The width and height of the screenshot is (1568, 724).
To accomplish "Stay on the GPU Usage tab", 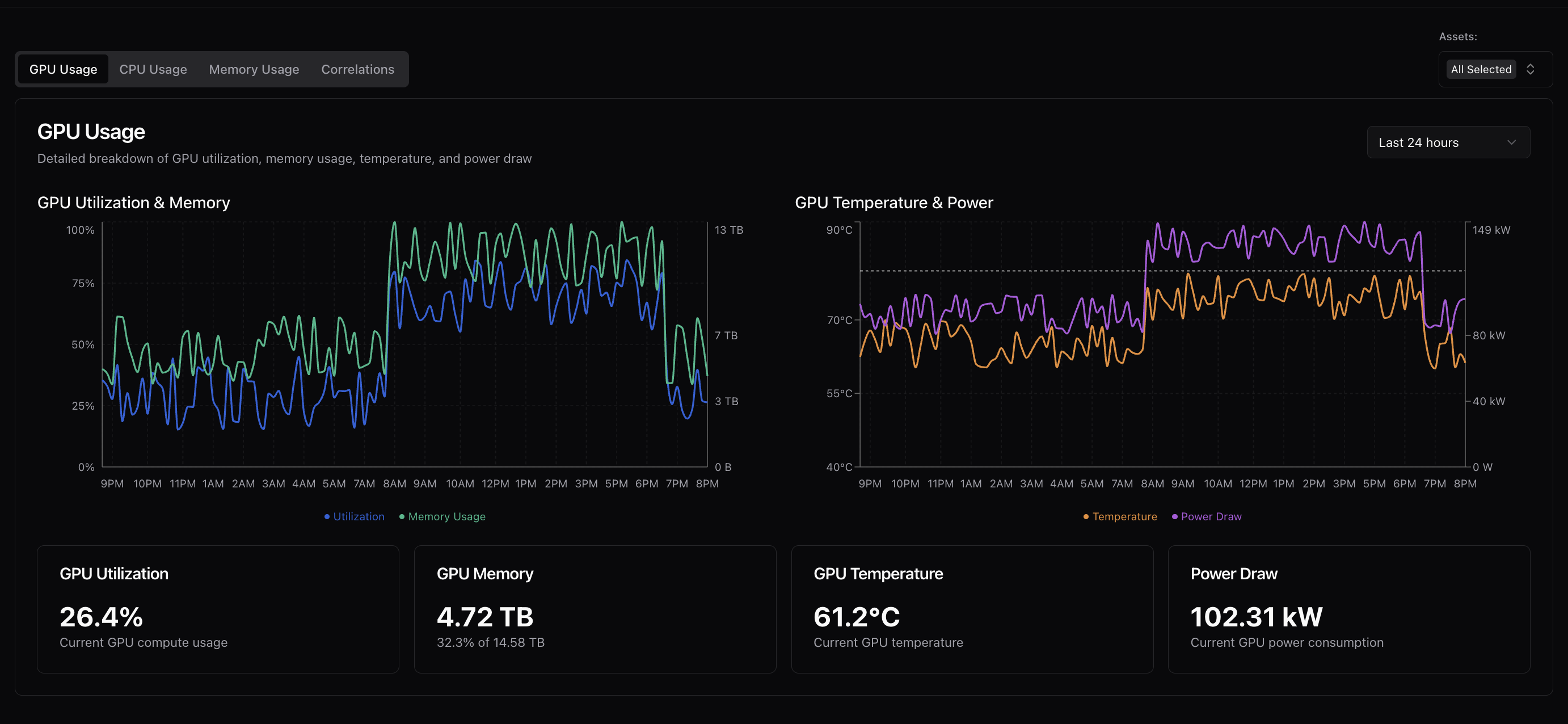I will (63, 69).
